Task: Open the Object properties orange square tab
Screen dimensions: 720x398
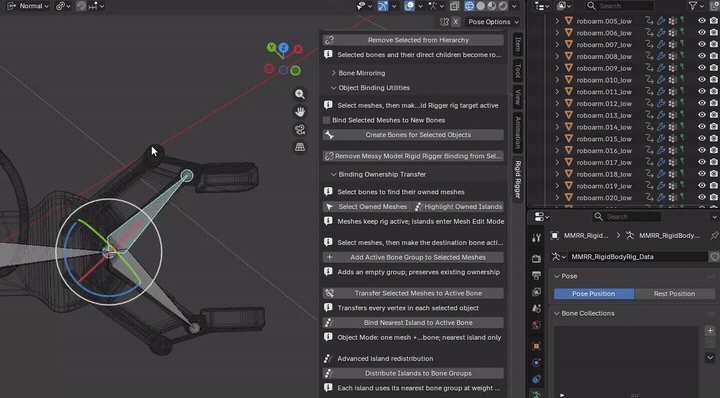Action: coord(536,346)
